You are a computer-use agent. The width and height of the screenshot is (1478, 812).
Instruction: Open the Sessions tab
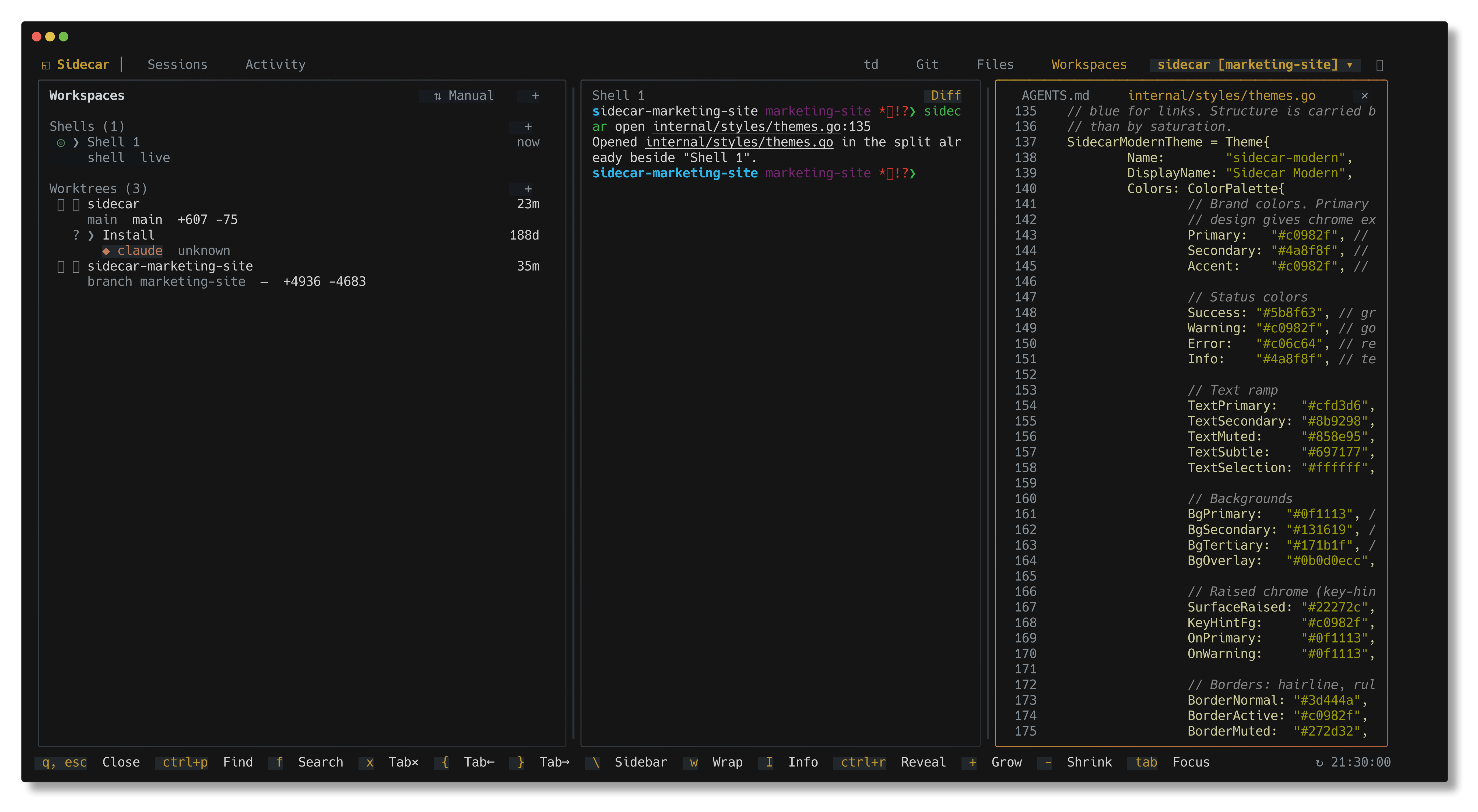pos(177,65)
